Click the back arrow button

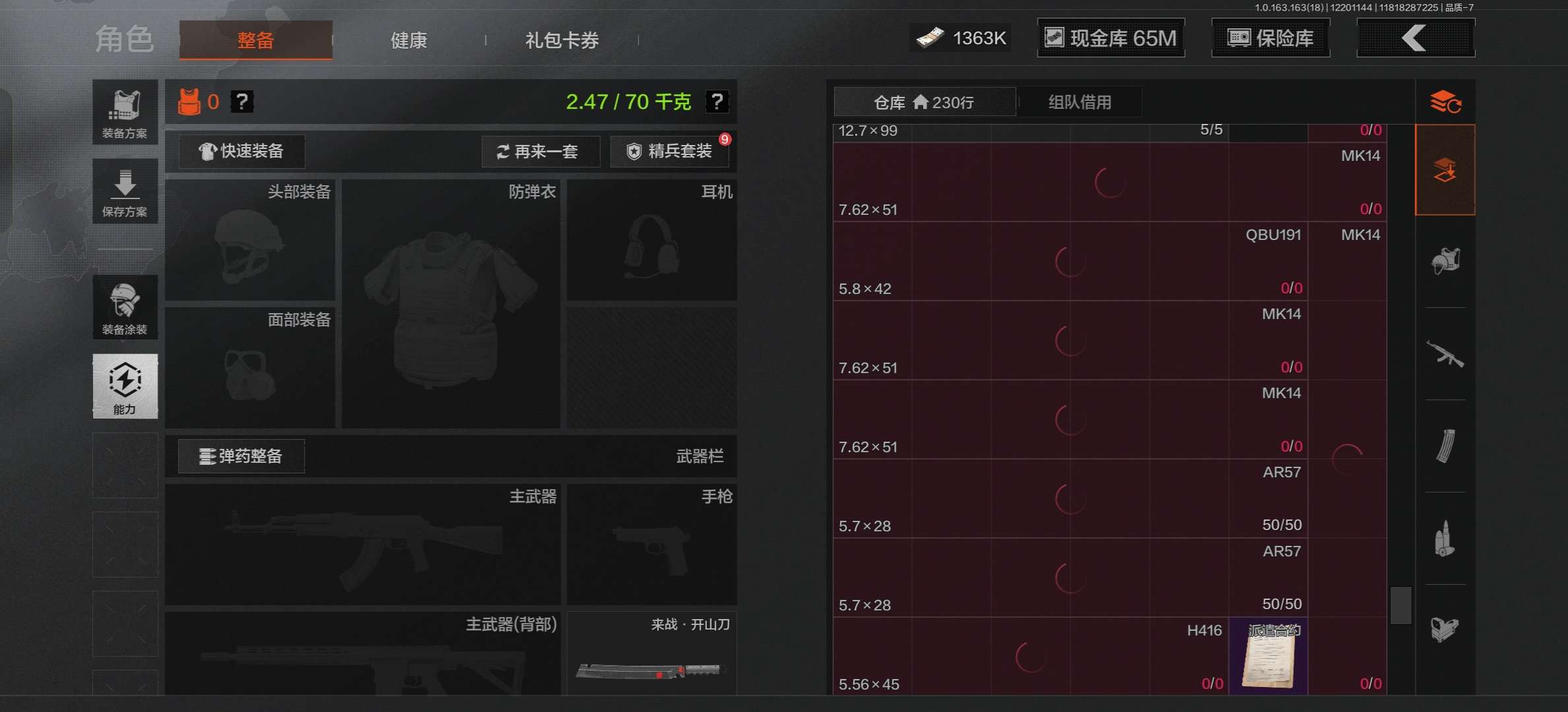click(x=1416, y=38)
